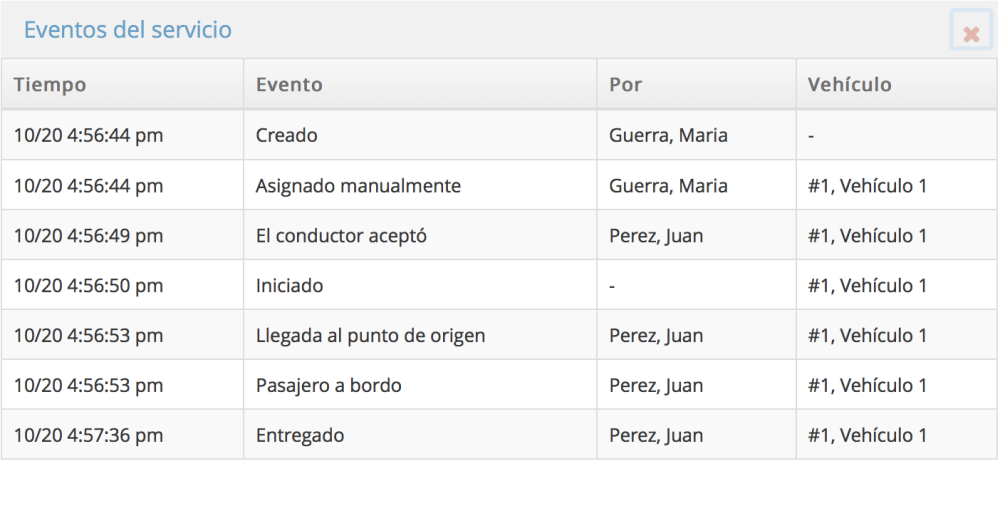Select the Pasajero a bordo event

tap(328, 386)
